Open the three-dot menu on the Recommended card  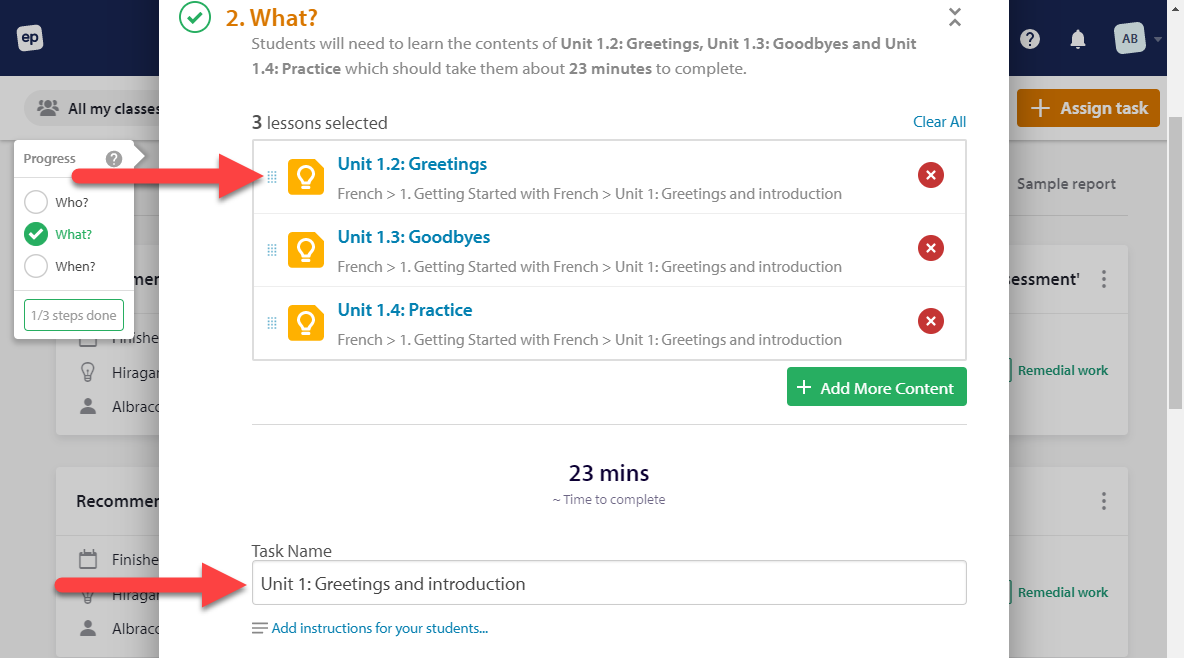click(x=1104, y=501)
